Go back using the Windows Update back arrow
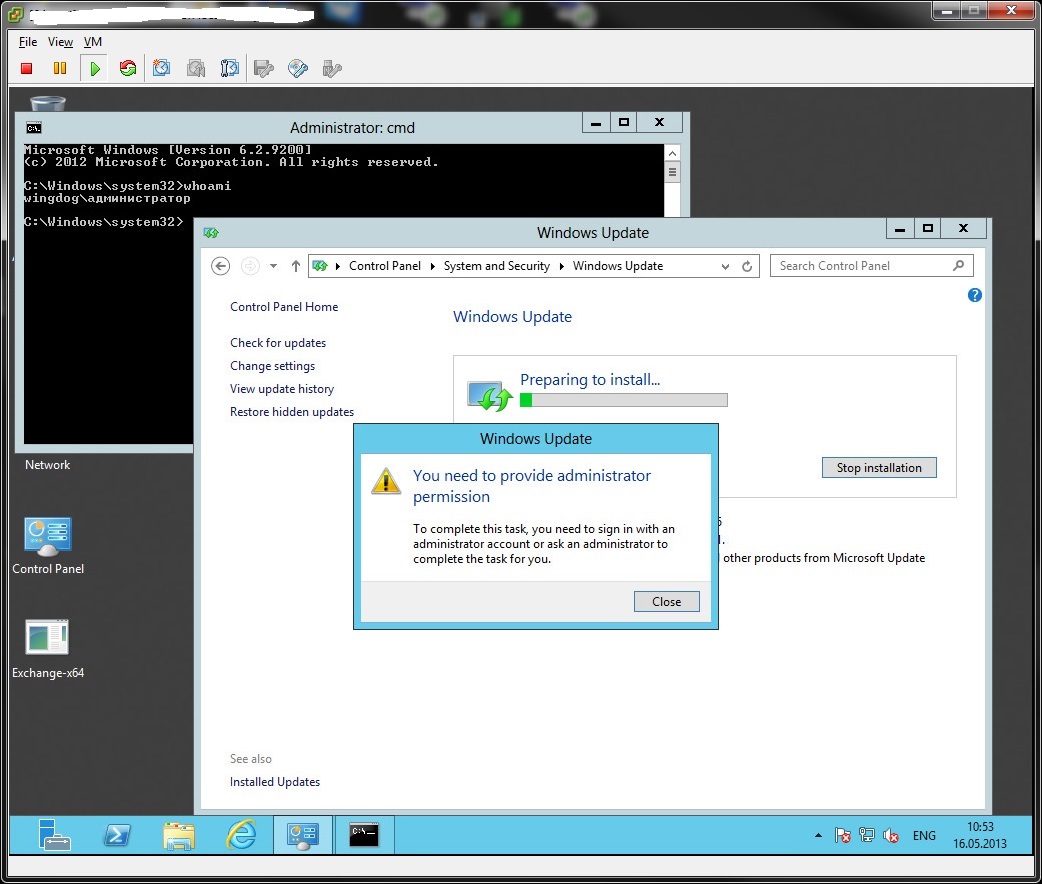The image size is (1042, 884). 221,266
